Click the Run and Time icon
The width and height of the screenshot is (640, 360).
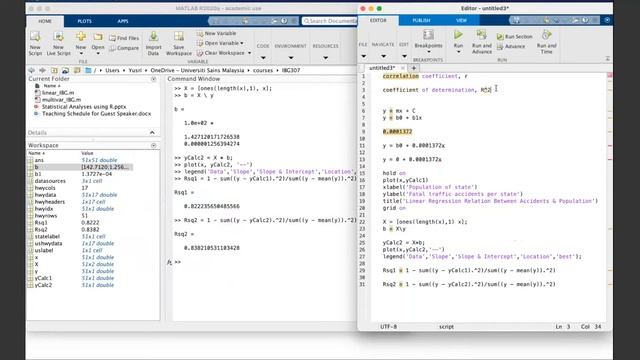547,35
